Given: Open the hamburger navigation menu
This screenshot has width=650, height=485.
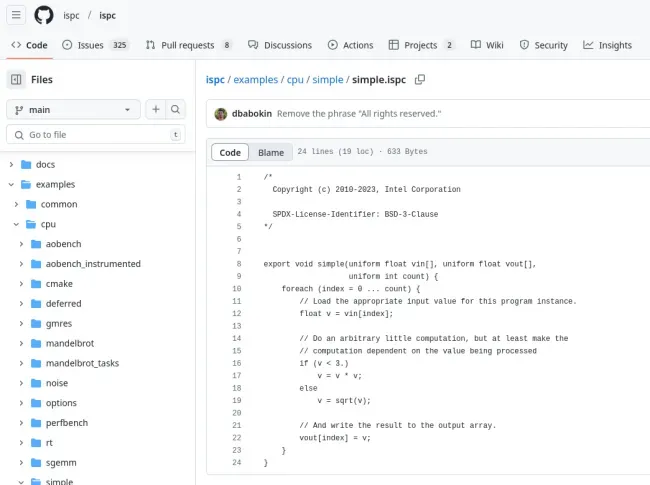Looking at the screenshot, I should tap(16, 15).
